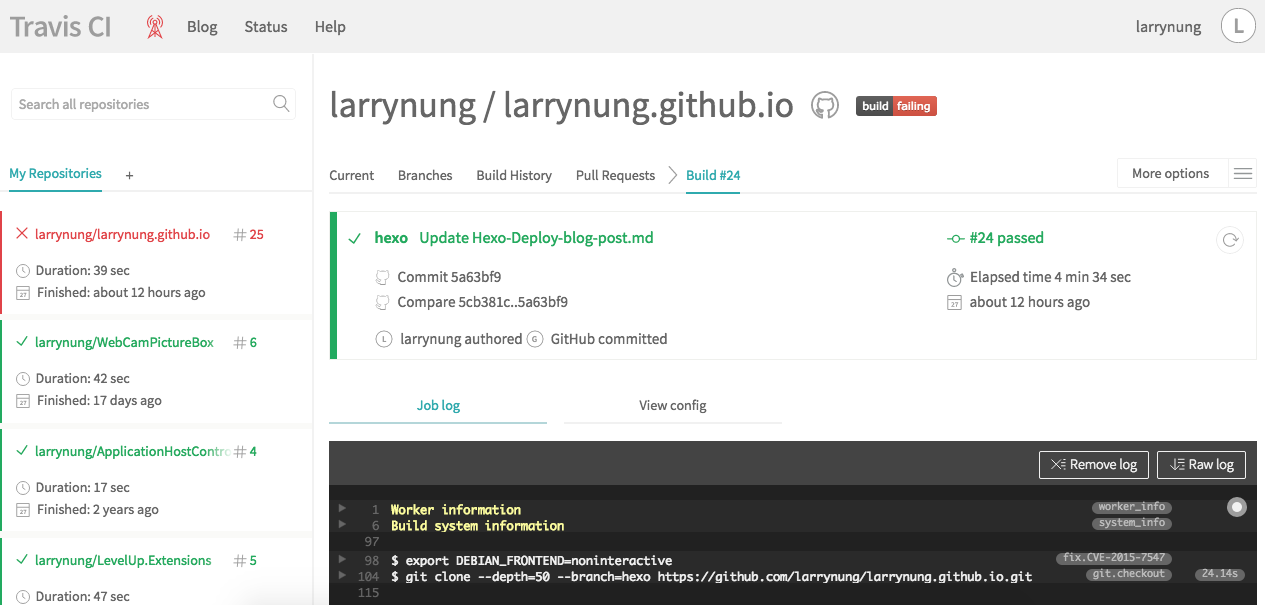Open the Blog menu item
1265x605 pixels.
point(202,27)
